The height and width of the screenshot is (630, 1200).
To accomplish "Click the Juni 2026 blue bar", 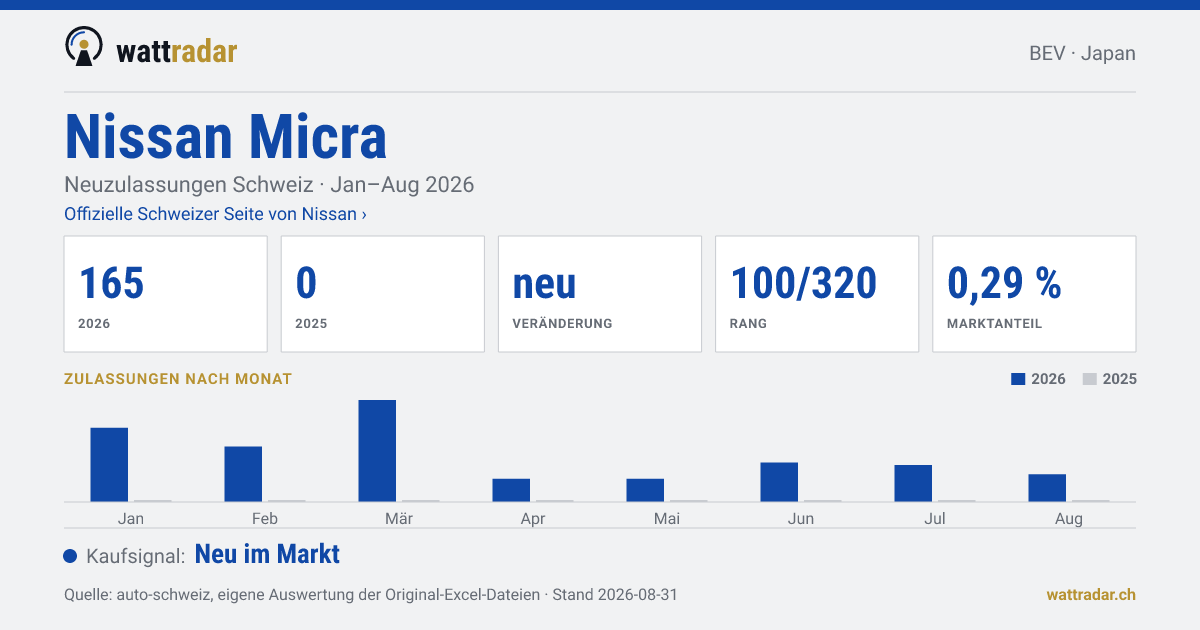I will coord(779,482).
